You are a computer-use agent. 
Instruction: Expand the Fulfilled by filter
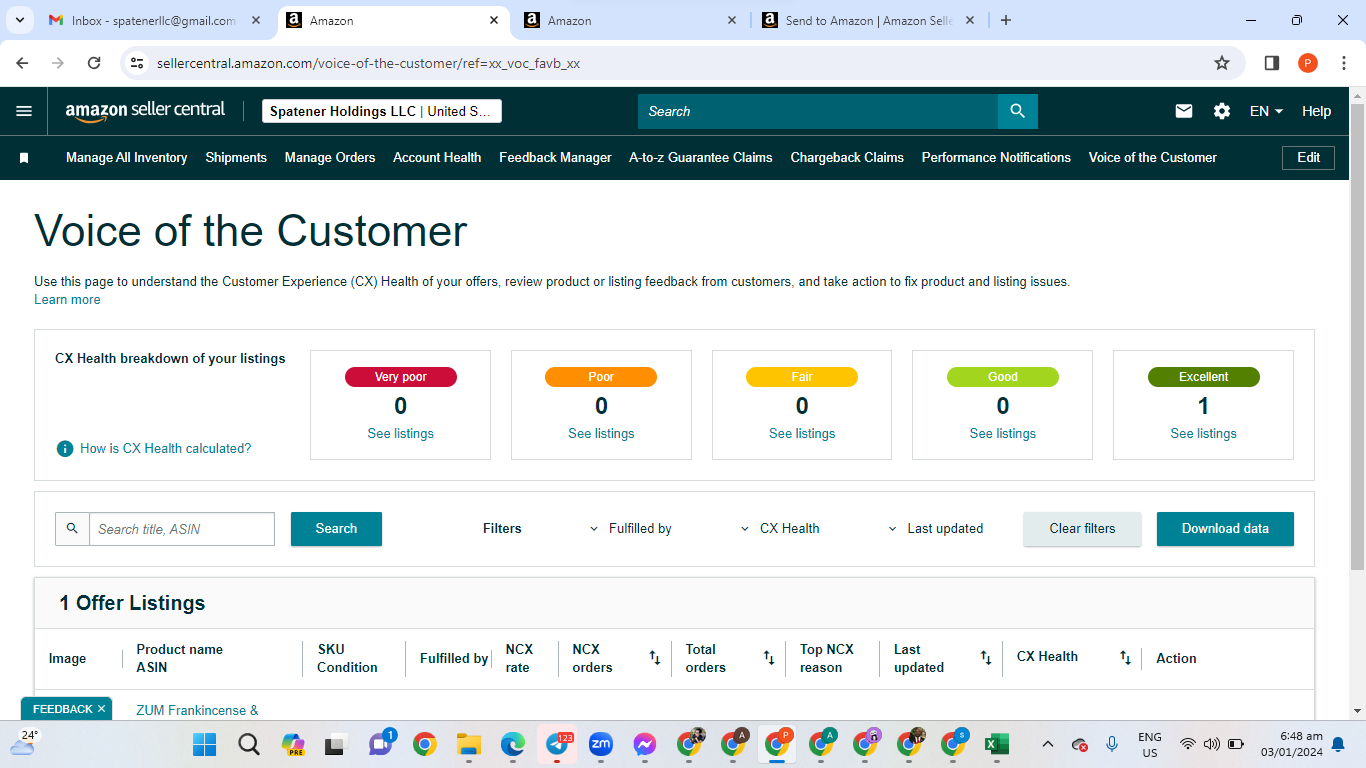(x=630, y=528)
